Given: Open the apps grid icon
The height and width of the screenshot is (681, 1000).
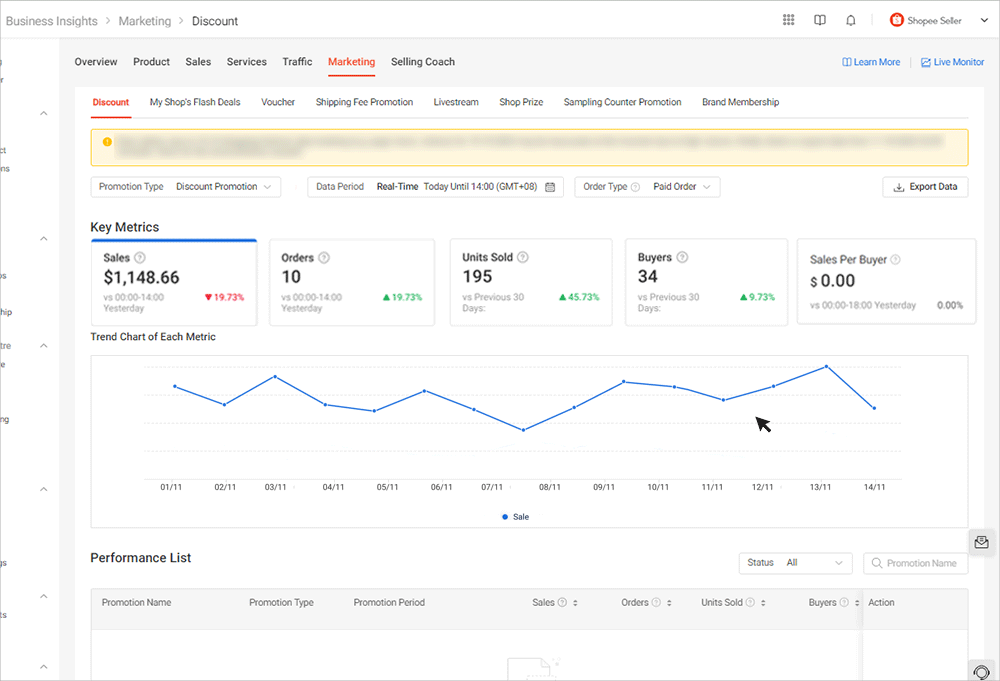Looking at the screenshot, I should 788,20.
